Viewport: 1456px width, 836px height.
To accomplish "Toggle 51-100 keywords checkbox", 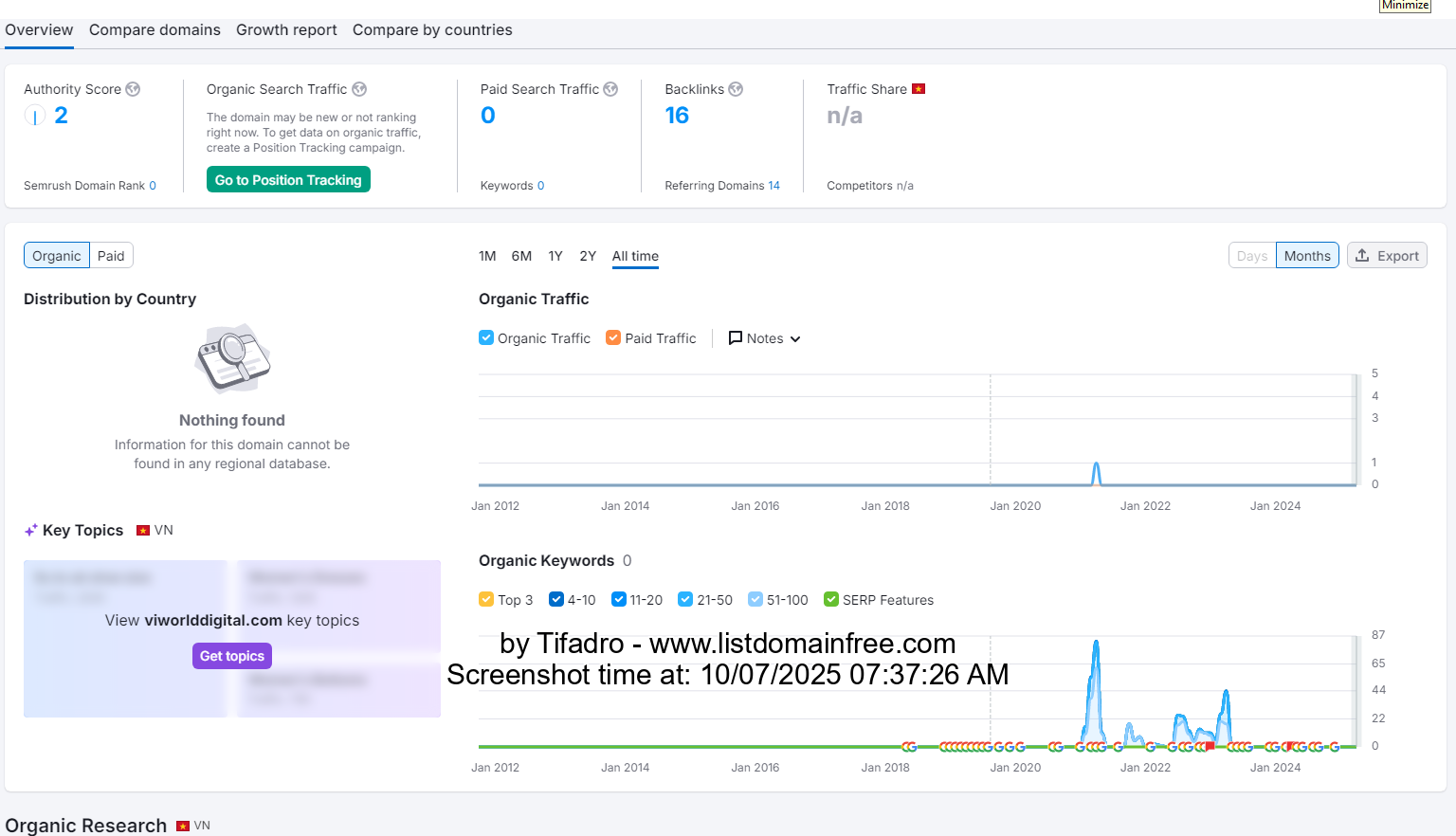I will tap(755, 599).
